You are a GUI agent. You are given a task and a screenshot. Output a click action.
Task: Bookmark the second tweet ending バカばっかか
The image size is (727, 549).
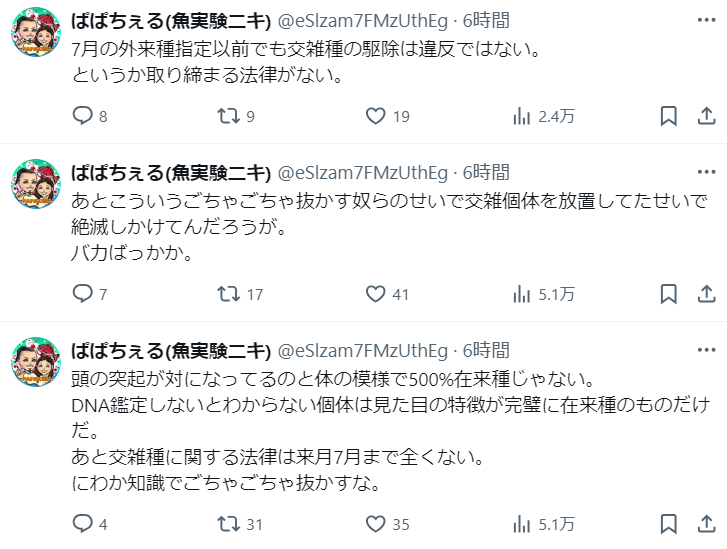pyautogui.click(x=668, y=294)
